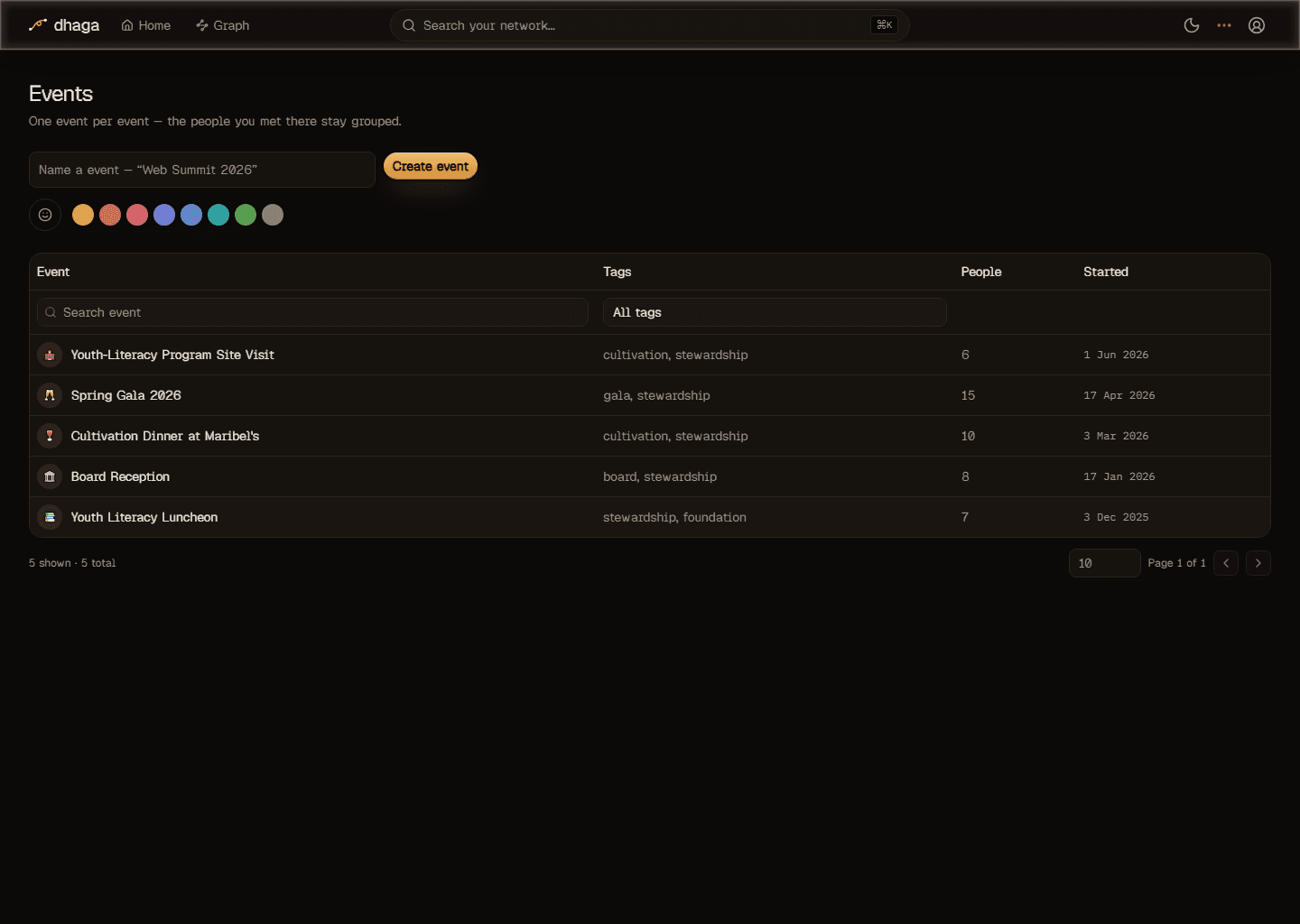Click the date 3 Dec 2025

coord(1116,517)
